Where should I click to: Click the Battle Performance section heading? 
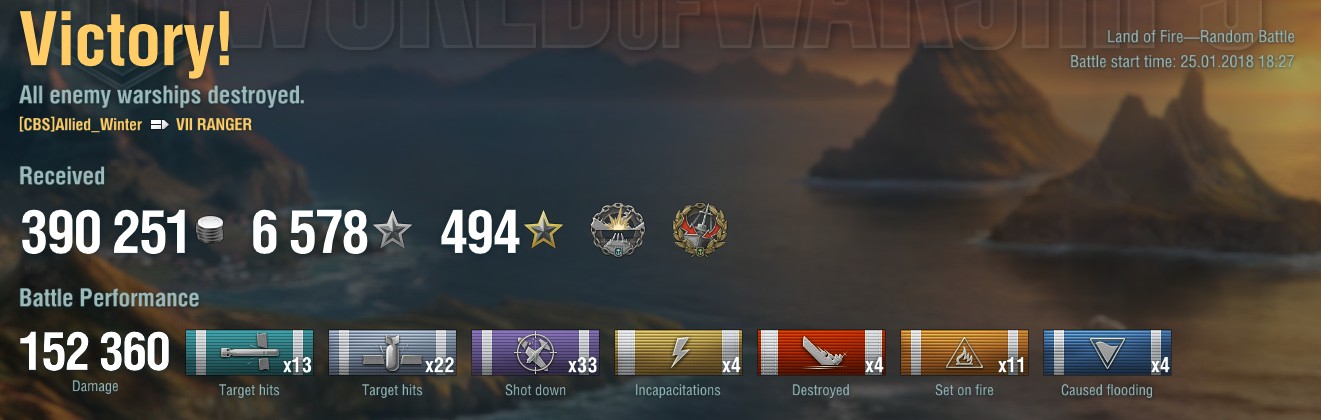(x=109, y=298)
